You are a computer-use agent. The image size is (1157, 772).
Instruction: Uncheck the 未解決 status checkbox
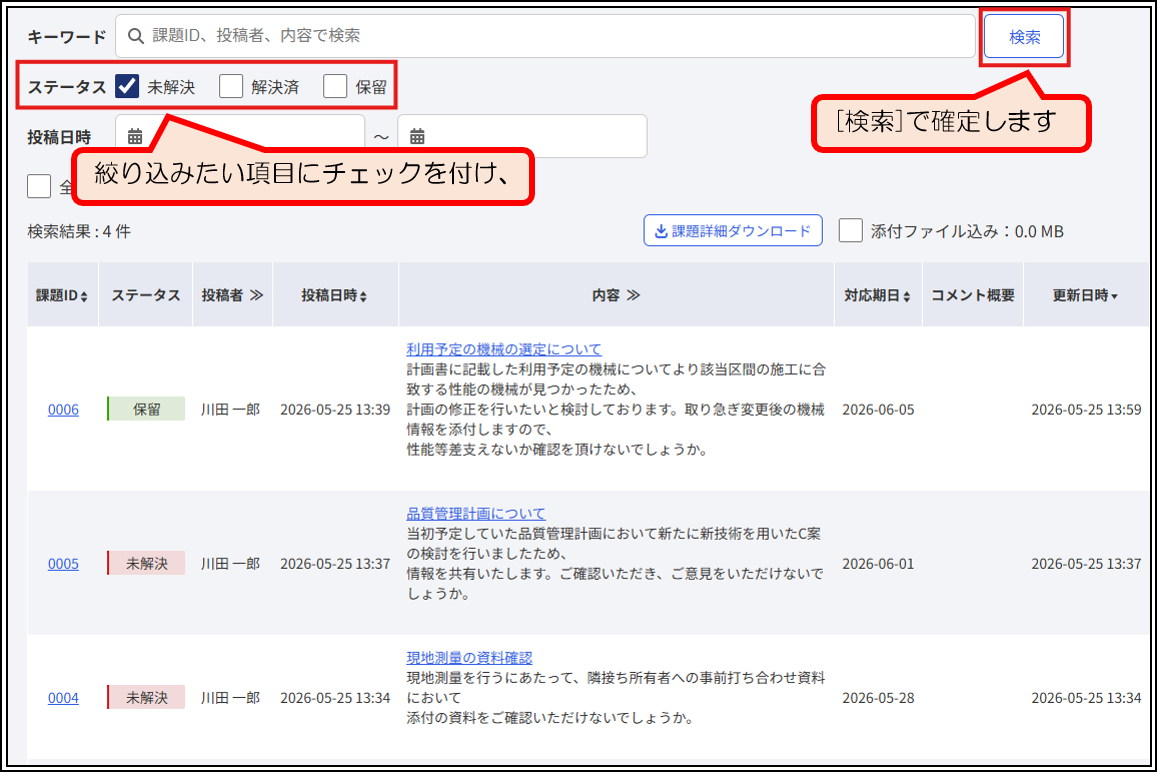coord(127,86)
